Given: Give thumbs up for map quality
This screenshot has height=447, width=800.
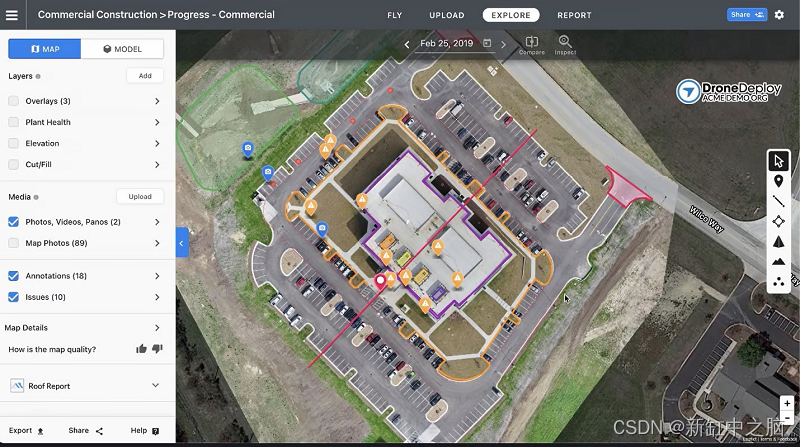Looking at the screenshot, I should [141, 349].
